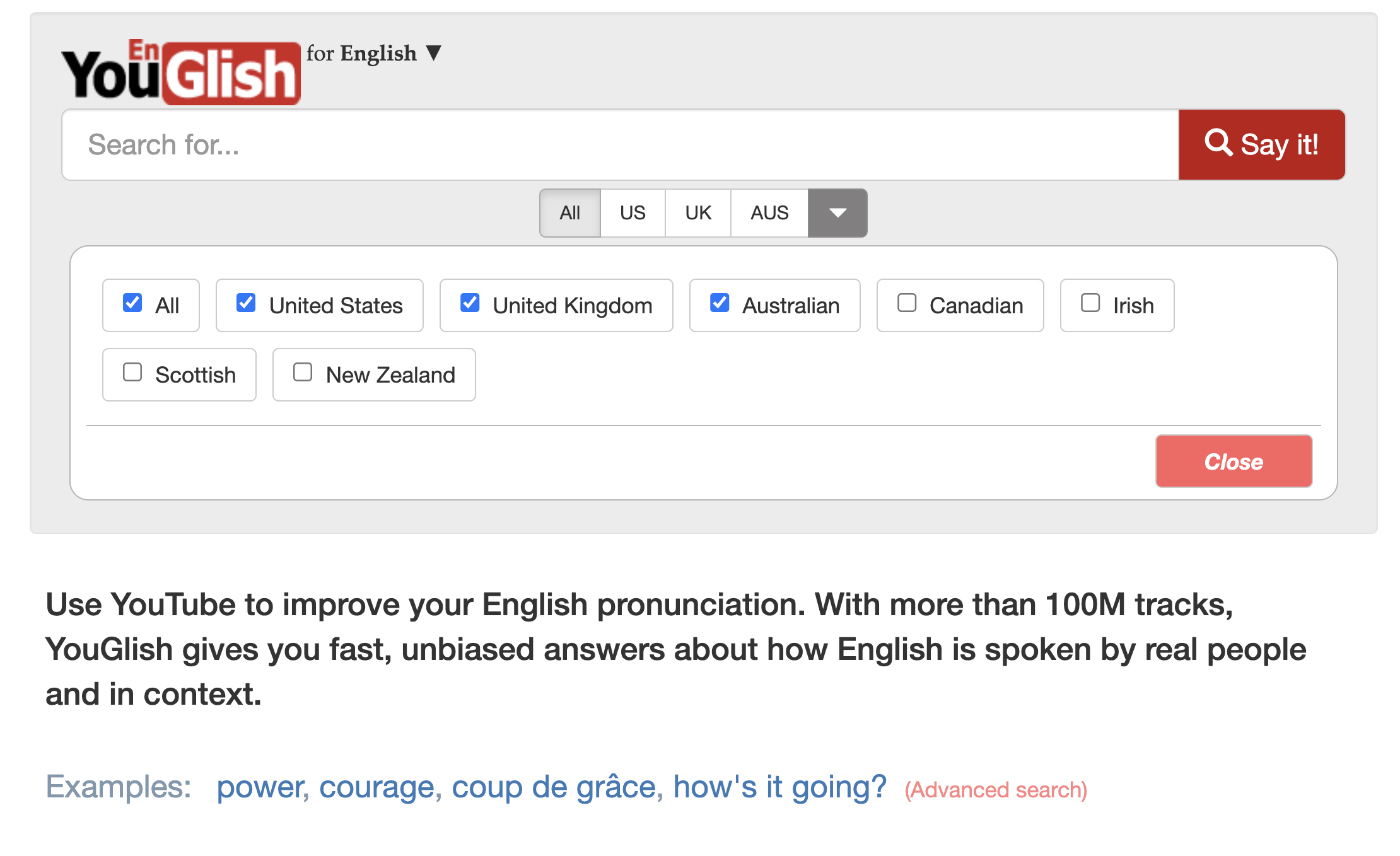Toggle off the Australian checkbox
Image resolution: width=1400 pixels, height=856 pixels.
tap(720, 303)
